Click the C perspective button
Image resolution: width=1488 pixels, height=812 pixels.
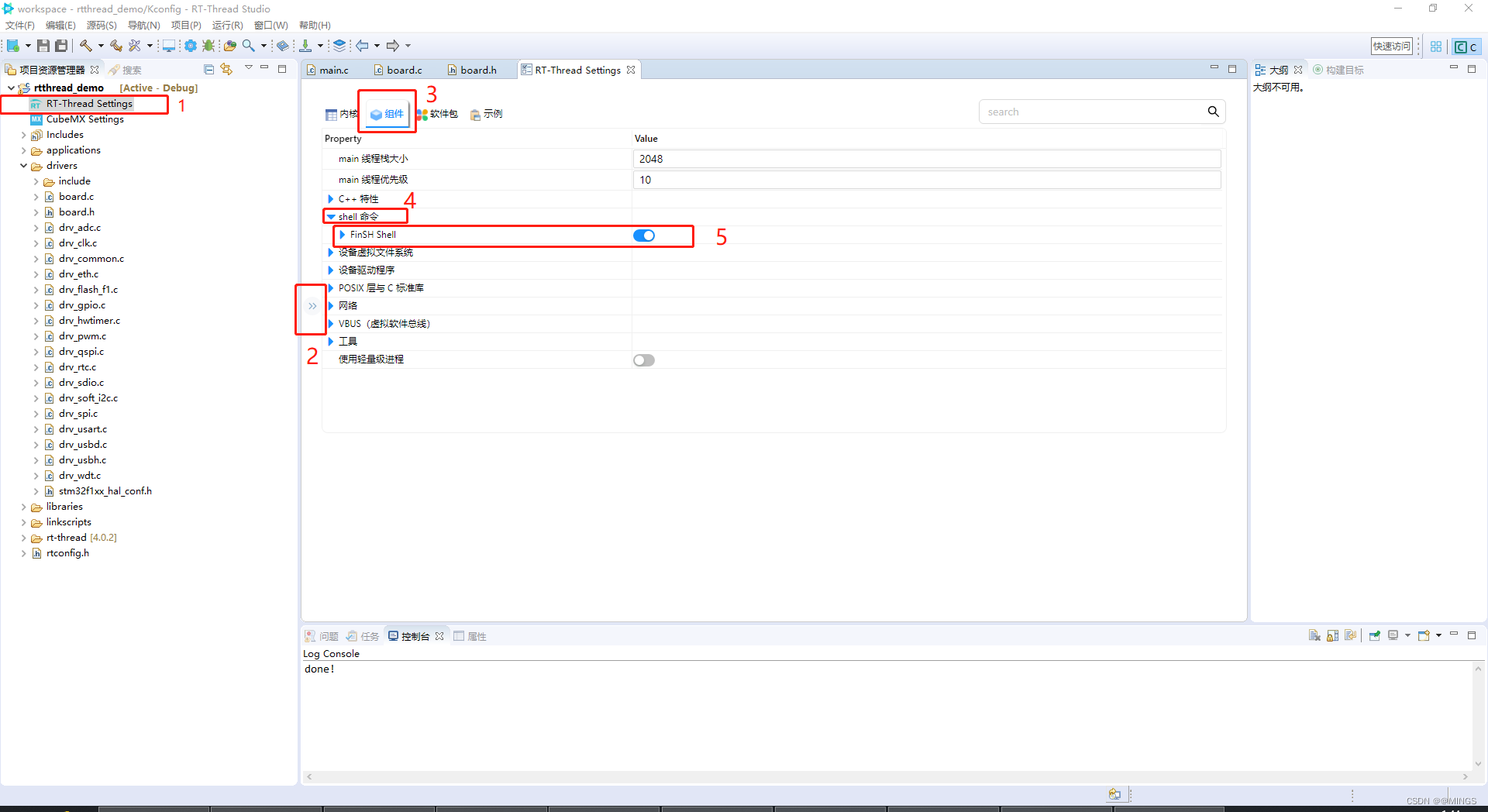(1466, 46)
